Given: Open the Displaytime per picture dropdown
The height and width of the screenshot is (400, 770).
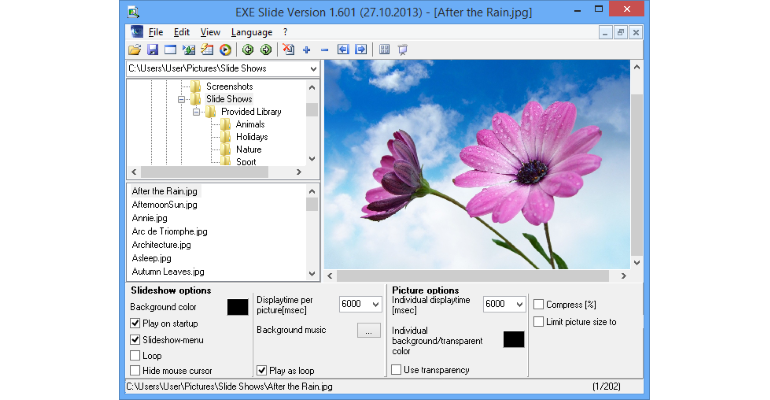Looking at the screenshot, I should click(x=376, y=304).
